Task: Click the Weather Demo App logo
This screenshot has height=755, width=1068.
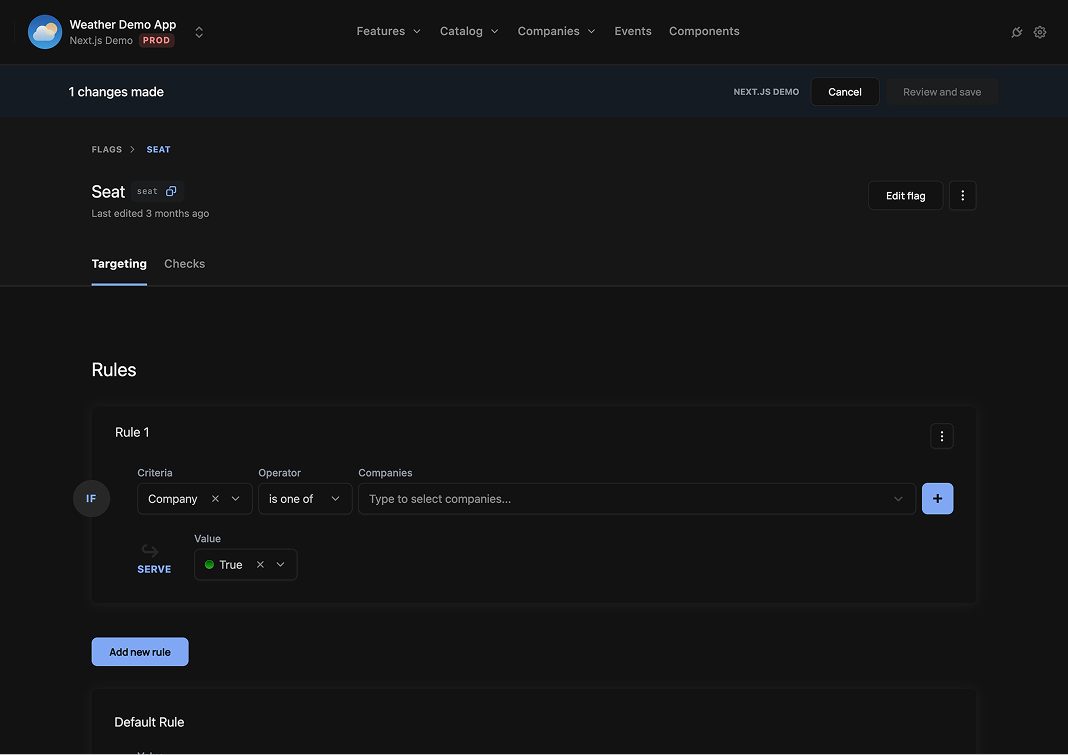Action: pyautogui.click(x=45, y=32)
